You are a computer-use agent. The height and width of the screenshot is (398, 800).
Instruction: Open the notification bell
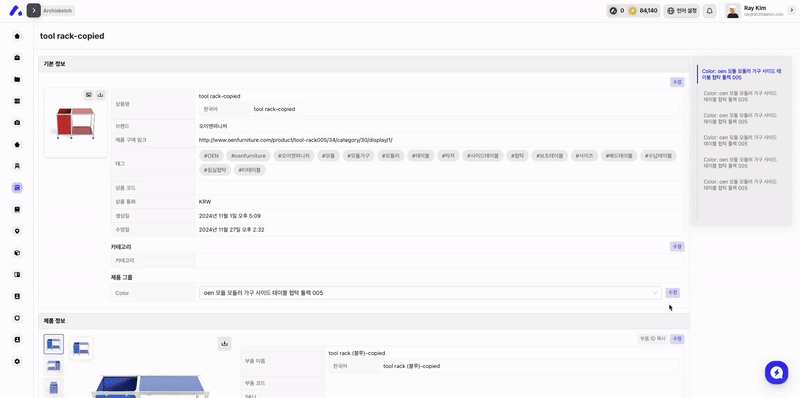pyautogui.click(x=709, y=11)
